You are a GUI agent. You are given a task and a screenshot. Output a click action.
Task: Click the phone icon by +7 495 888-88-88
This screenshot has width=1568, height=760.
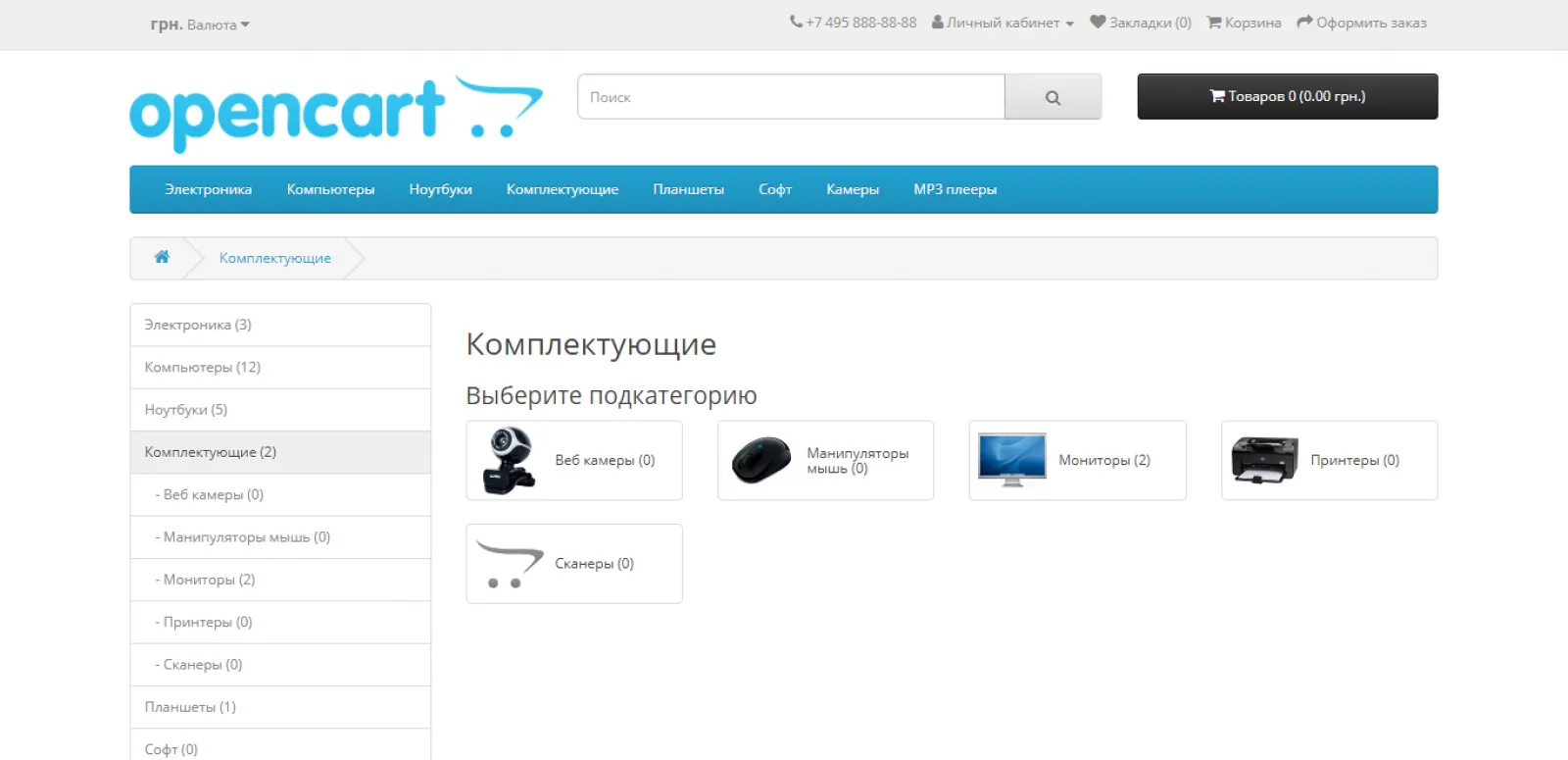(x=796, y=22)
